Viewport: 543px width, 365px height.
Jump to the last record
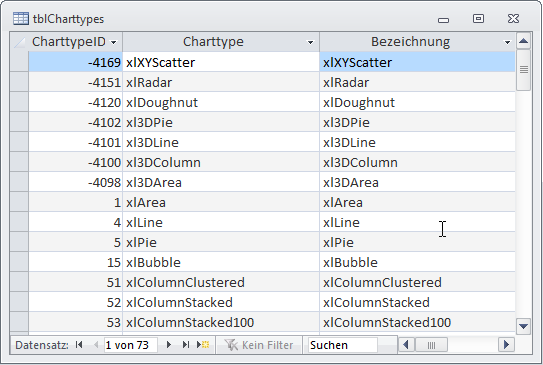186,345
